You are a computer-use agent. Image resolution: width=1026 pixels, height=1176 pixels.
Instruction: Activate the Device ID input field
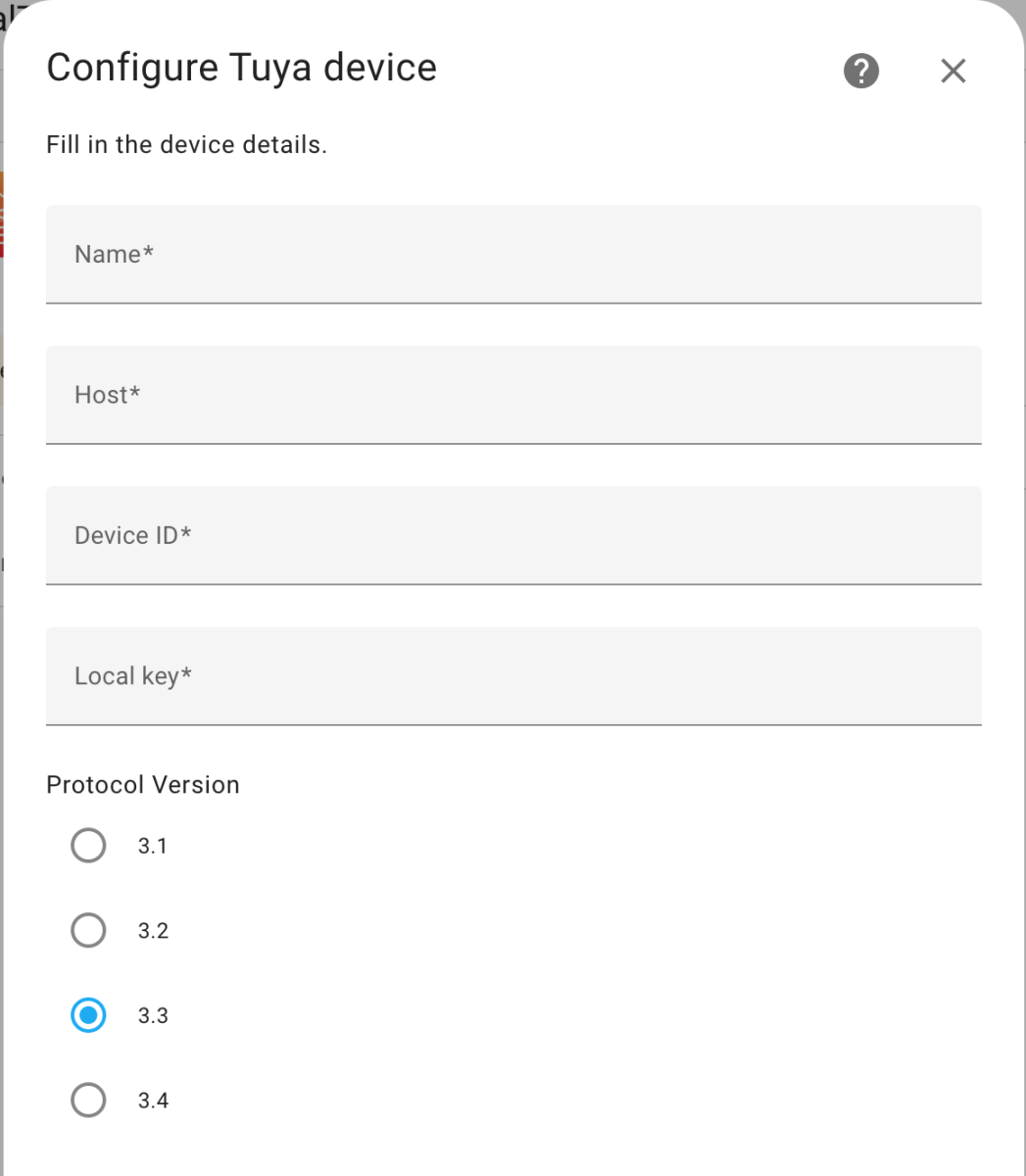point(513,535)
